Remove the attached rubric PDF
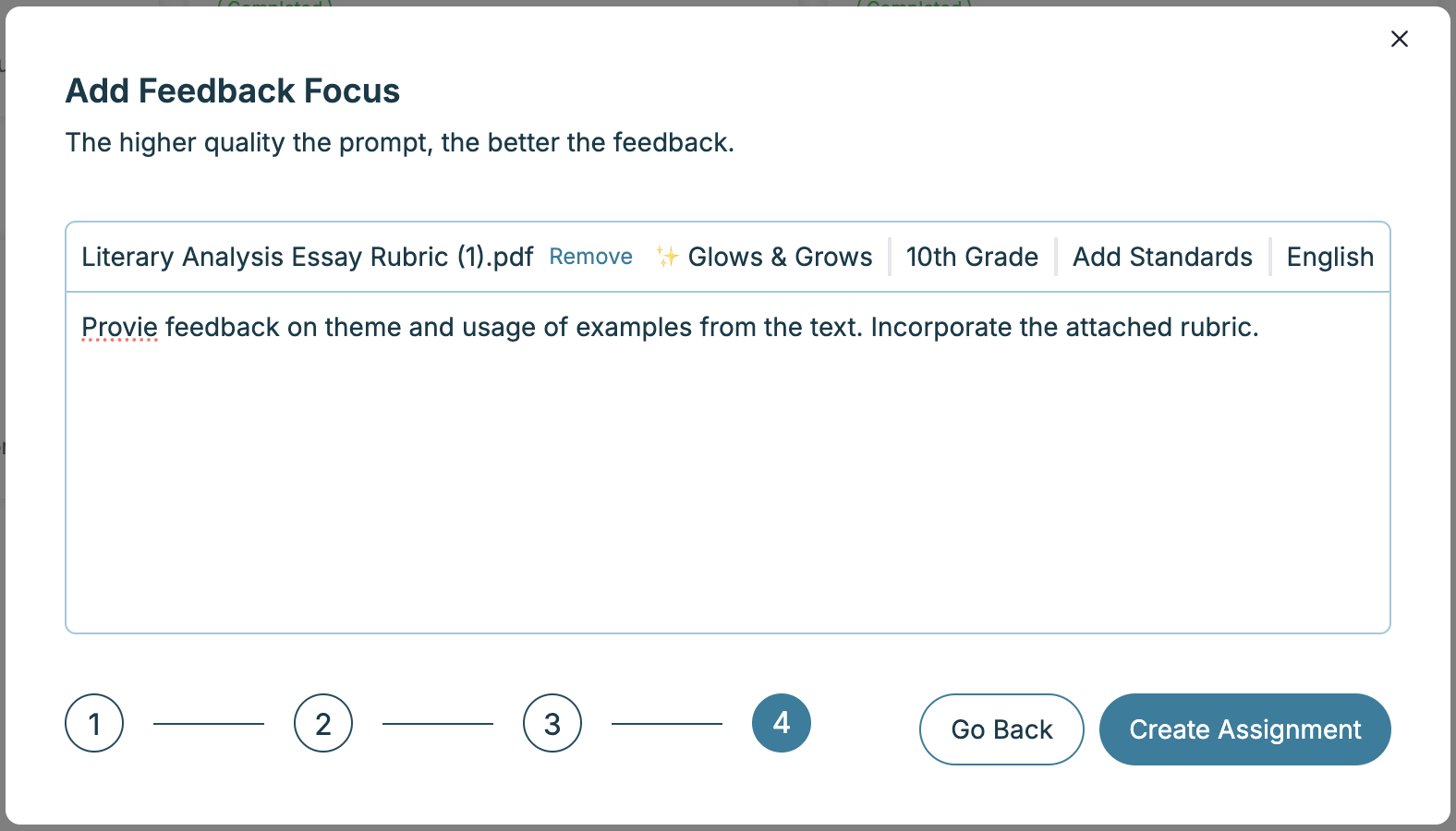1456x831 pixels. 590,257
